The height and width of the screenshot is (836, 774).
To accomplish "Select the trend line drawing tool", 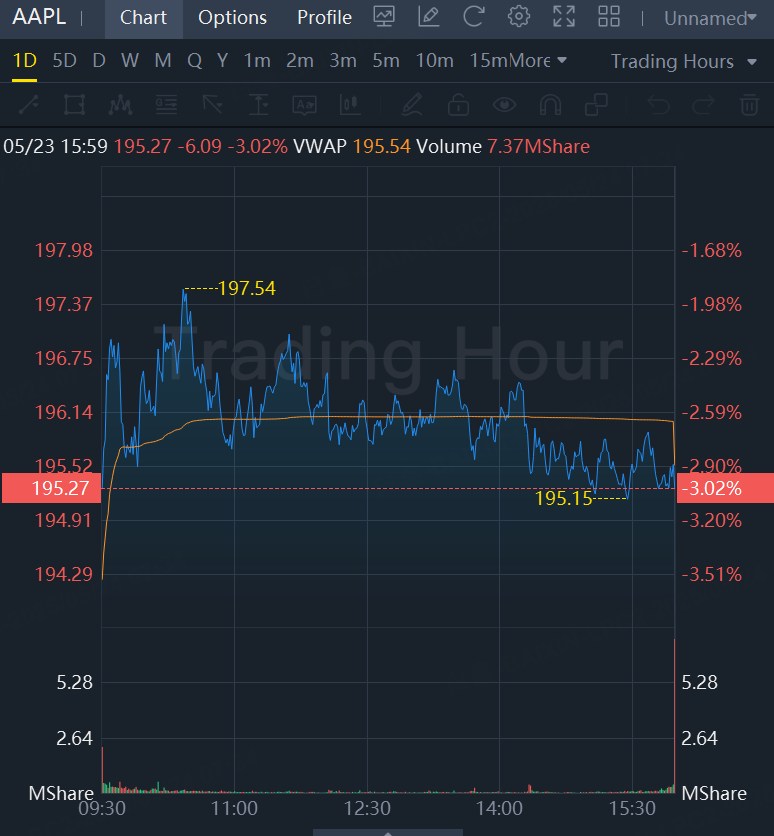I will point(29,105).
